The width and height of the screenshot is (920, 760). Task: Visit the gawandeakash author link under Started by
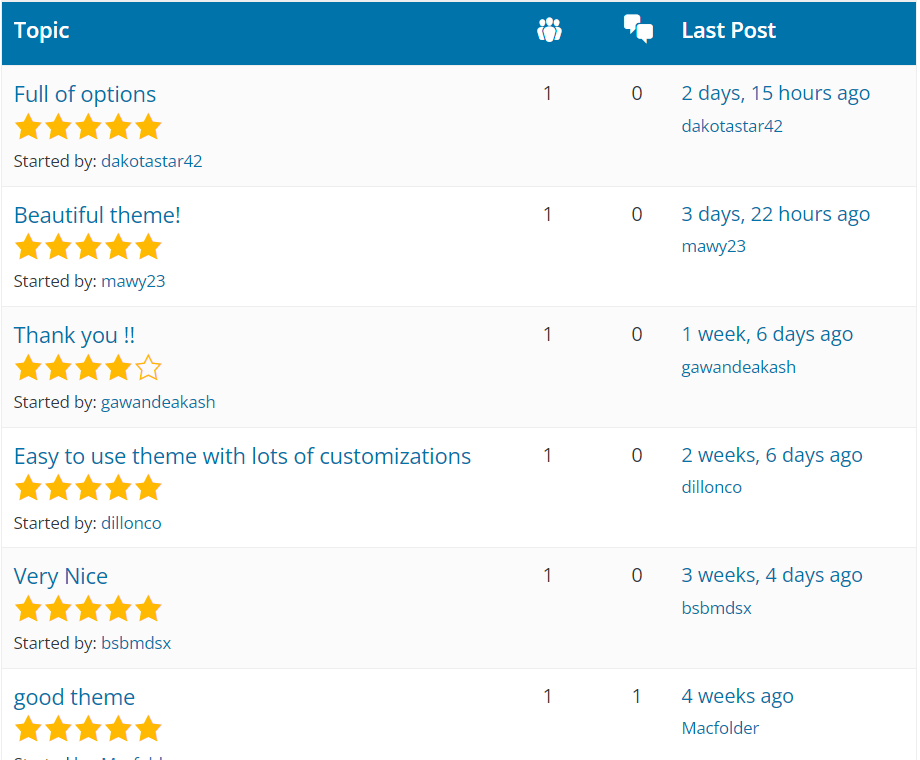[x=158, y=402]
